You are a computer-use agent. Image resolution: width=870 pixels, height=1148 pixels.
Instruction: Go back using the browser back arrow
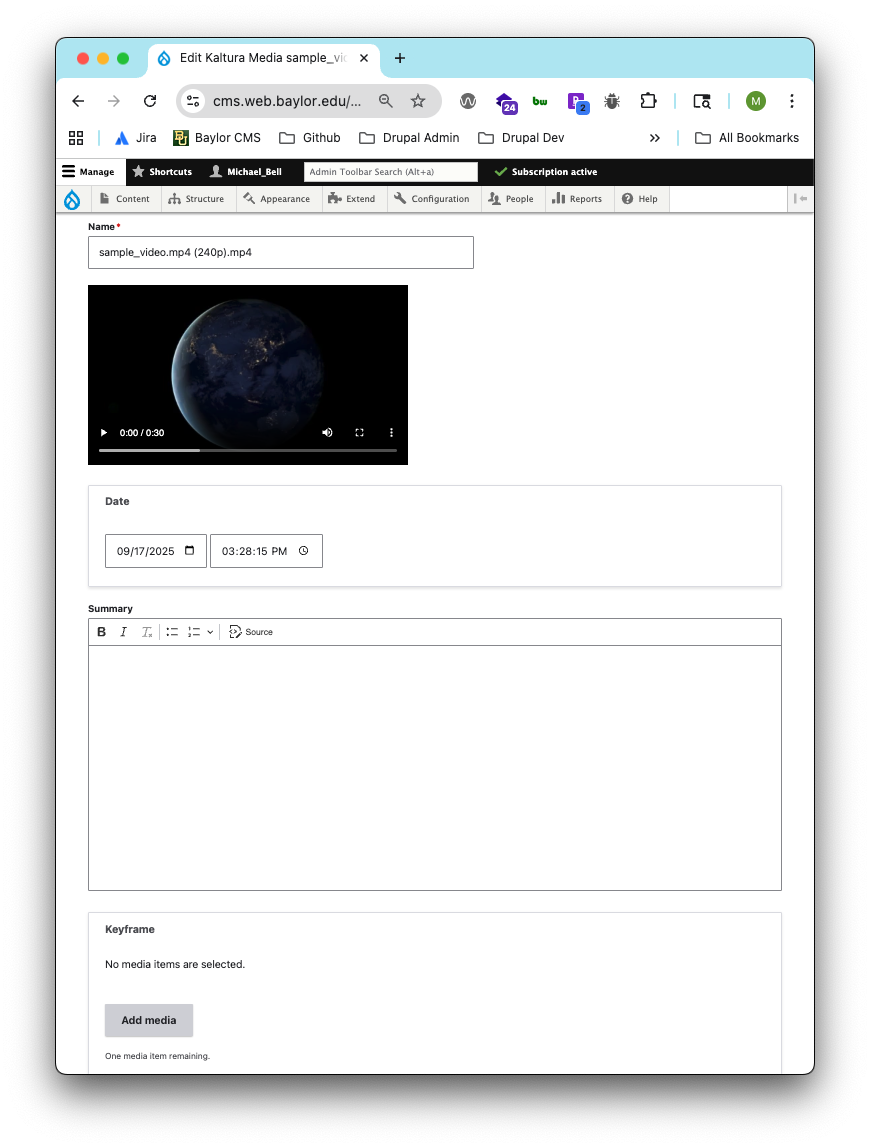78,101
